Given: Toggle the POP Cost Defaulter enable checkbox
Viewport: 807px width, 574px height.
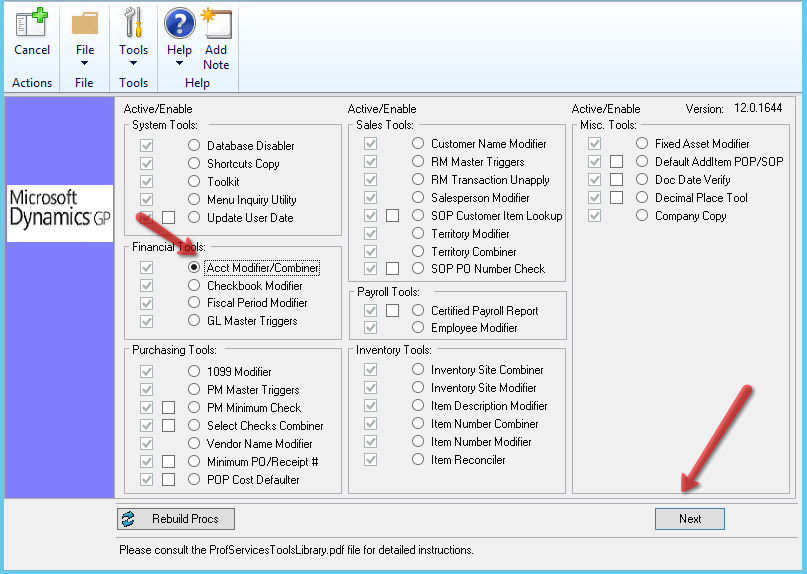Looking at the screenshot, I should pyautogui.click(x=168, y=480).
